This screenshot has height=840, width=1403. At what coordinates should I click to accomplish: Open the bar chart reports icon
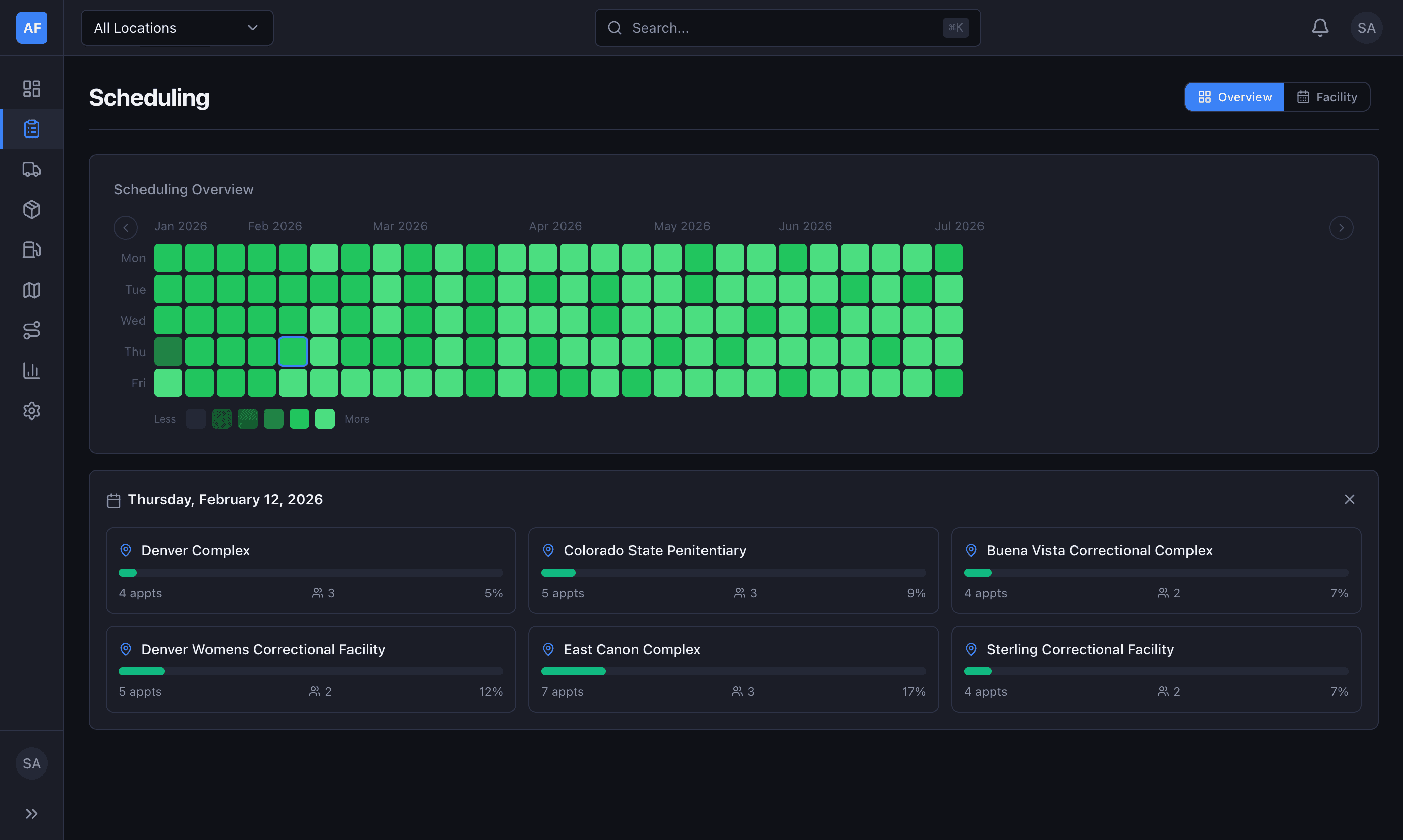[x=32, y=371]
